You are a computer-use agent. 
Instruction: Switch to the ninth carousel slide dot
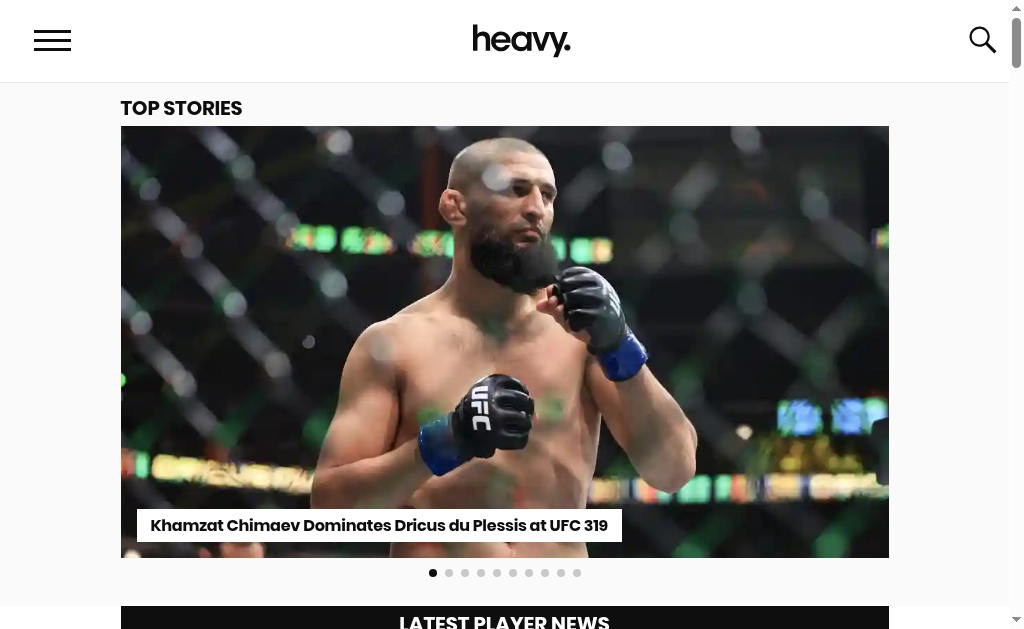pos(561,573)
